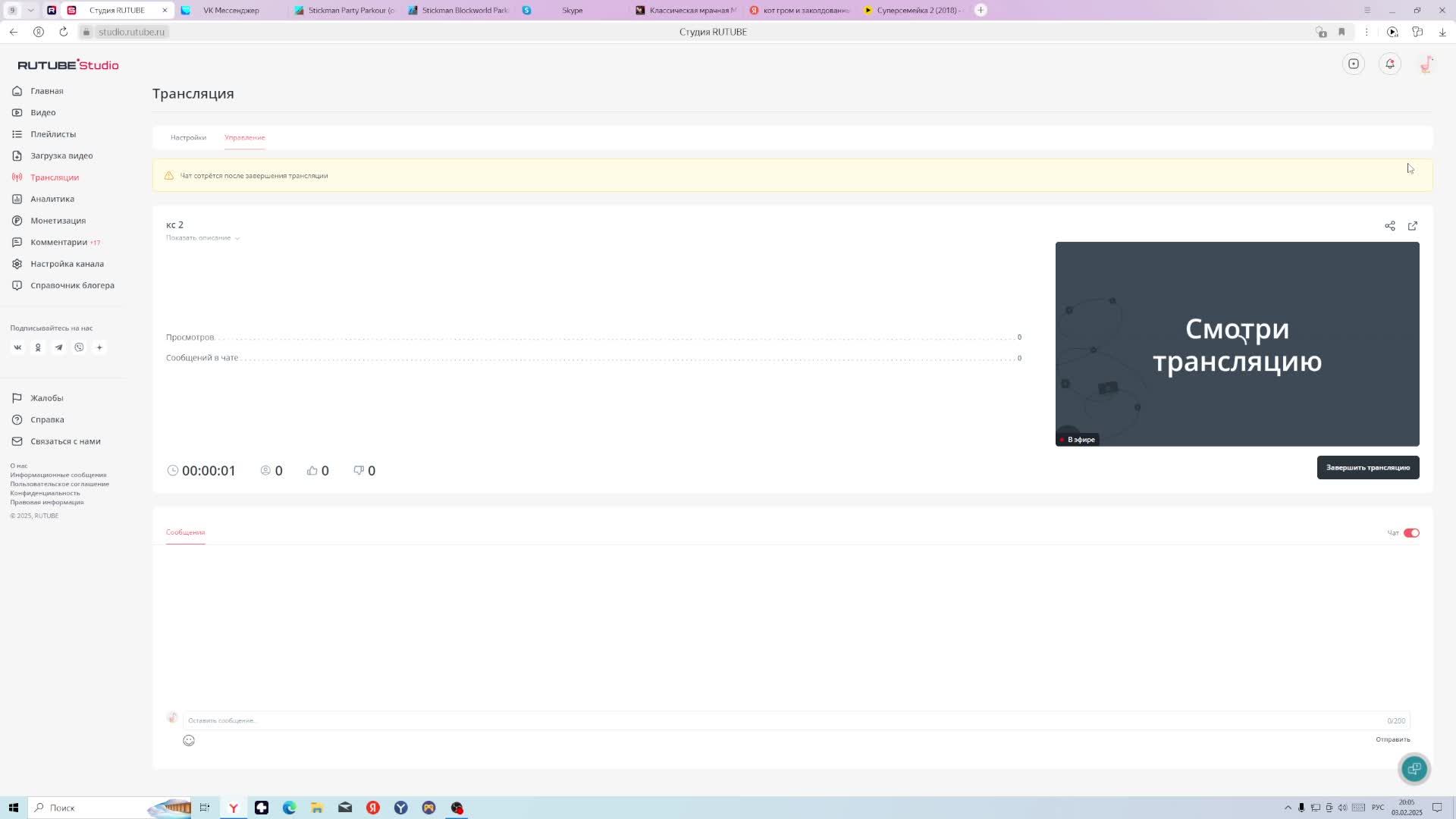1456x819 pixels.
Task: Open the Telegram social link icon
Action: pos(58,347)
